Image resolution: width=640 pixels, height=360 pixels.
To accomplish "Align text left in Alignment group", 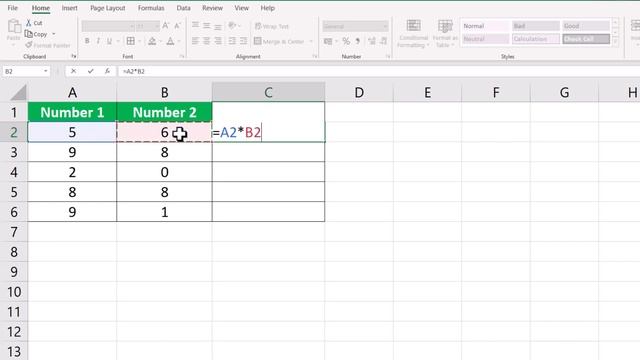I will [196, 41].
